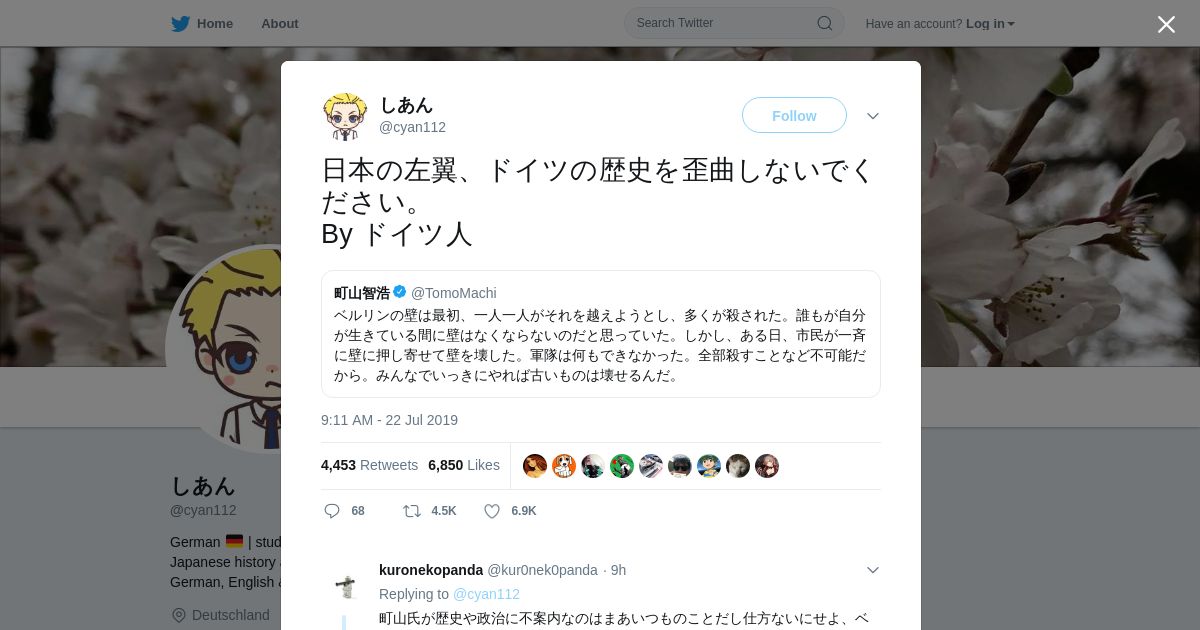View the 6,850 Likes list

tap(464, 465)
